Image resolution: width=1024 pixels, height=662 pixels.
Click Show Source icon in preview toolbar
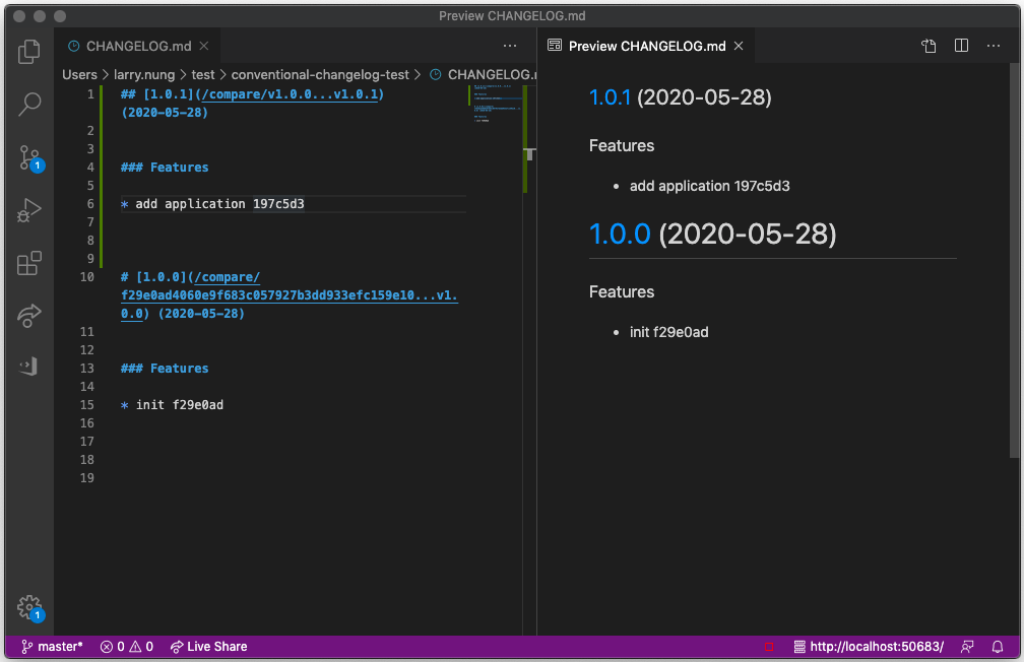(929, 46)
